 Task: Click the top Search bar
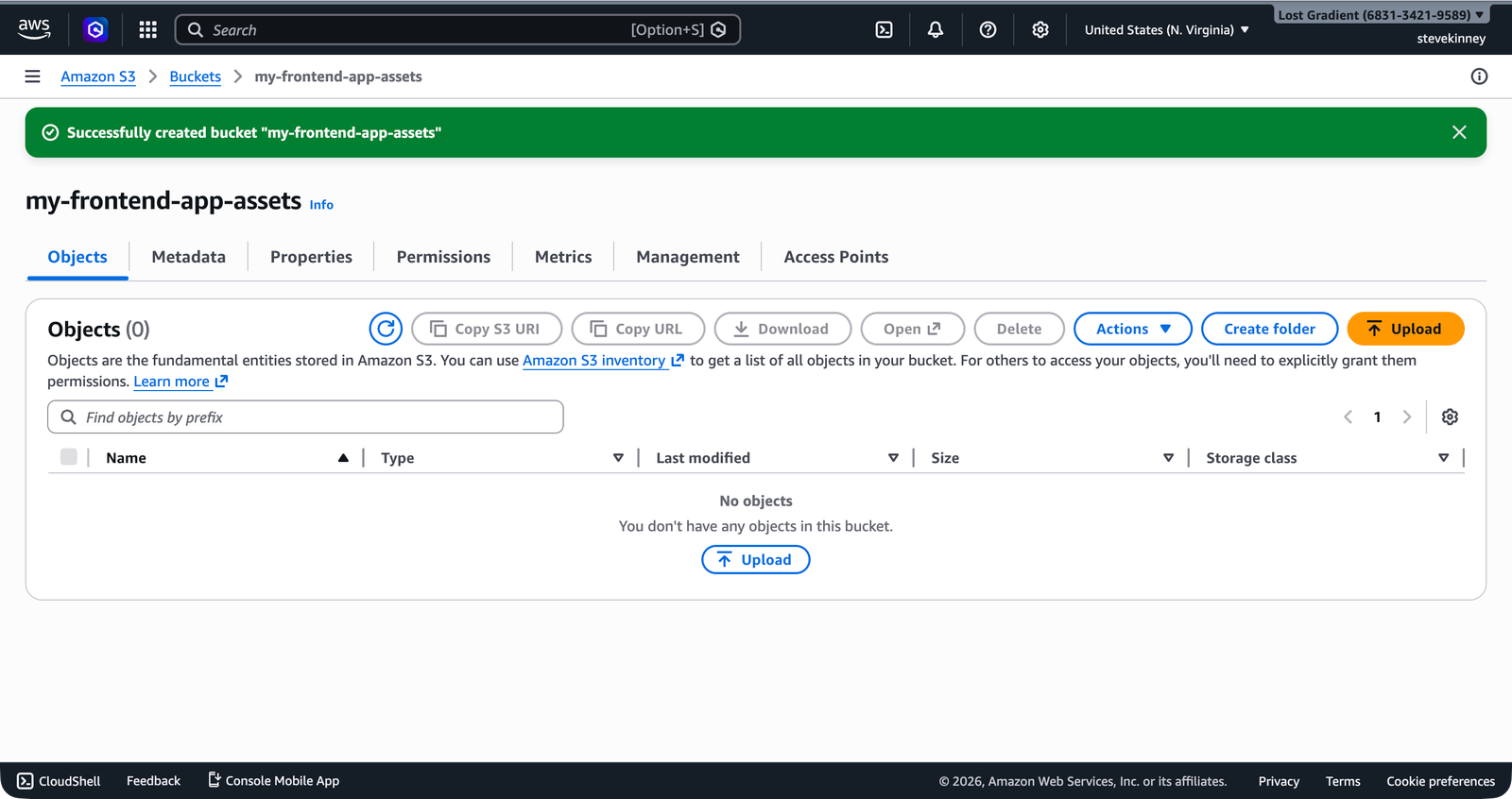tap(457, 29)
